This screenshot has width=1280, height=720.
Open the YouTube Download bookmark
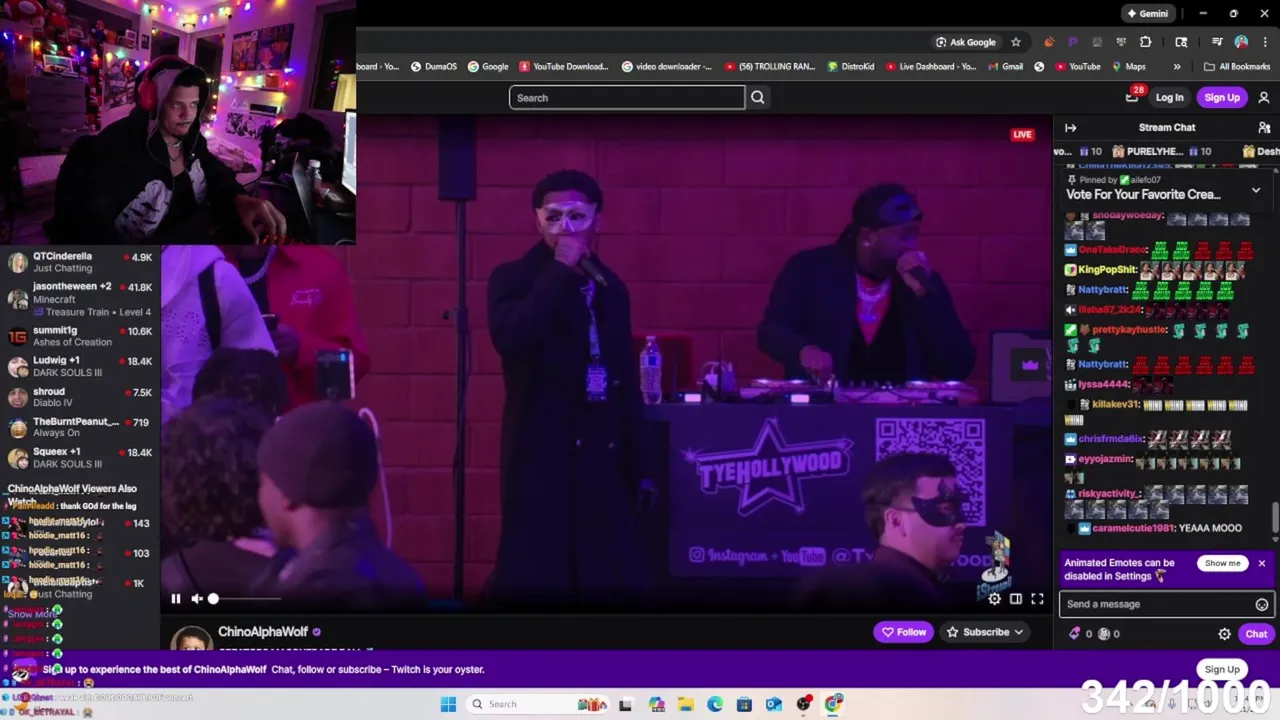tap(563, 67)
